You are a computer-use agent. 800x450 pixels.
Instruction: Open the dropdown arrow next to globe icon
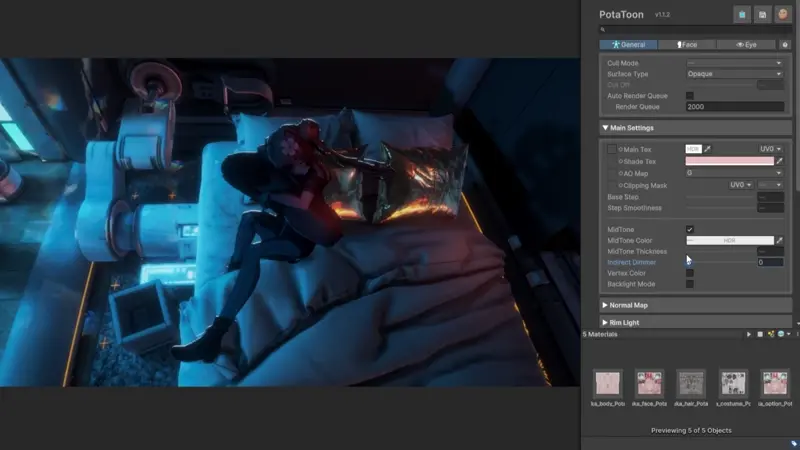pos(789,334)
